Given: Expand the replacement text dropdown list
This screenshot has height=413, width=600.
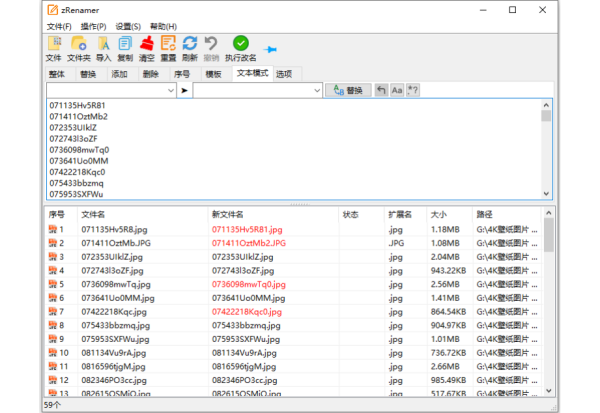Looking at the screenshot, I should pos(315,91).
